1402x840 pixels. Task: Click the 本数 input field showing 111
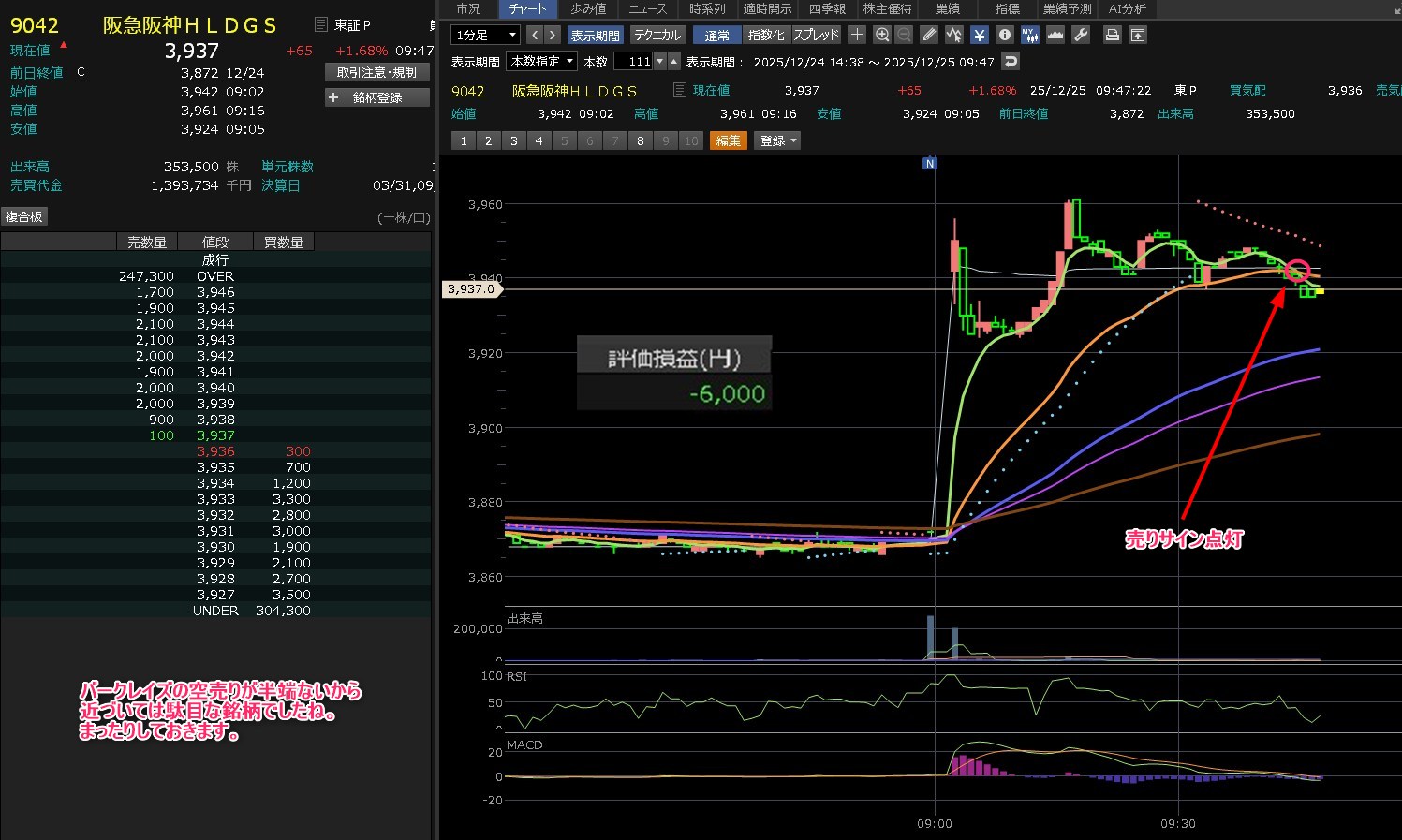point(634,61)
